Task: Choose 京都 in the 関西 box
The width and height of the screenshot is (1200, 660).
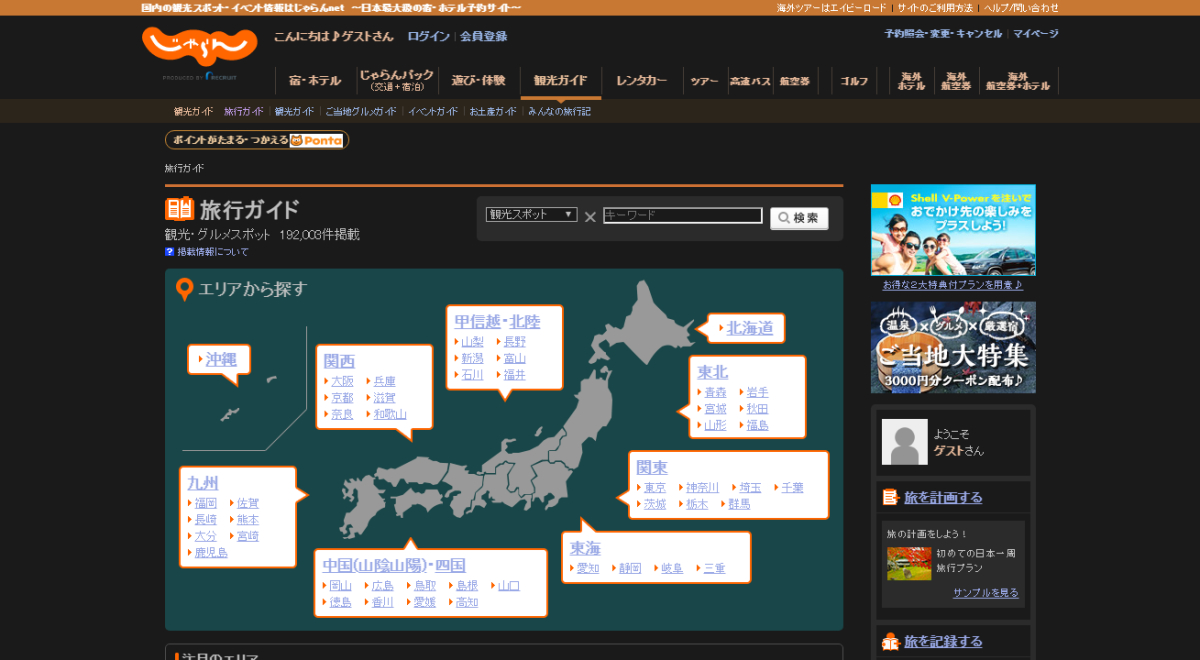Action: click(342, 398)
